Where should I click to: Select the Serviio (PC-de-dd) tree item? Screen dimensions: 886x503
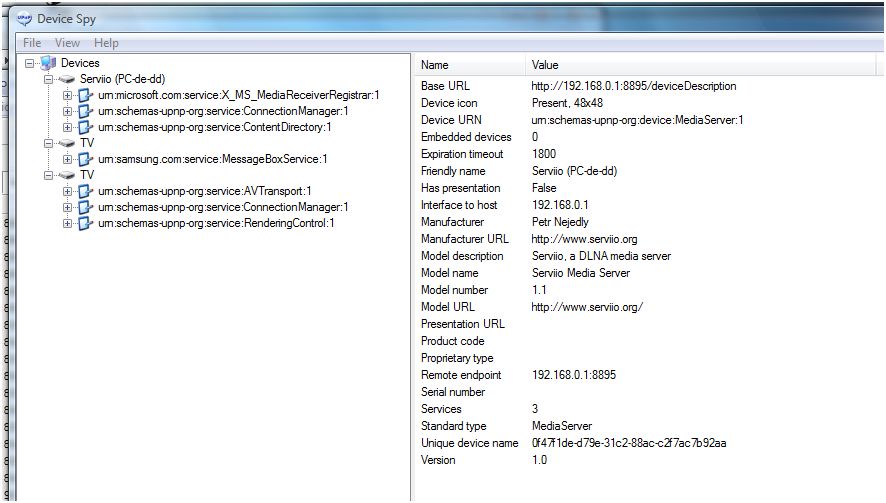123,79
